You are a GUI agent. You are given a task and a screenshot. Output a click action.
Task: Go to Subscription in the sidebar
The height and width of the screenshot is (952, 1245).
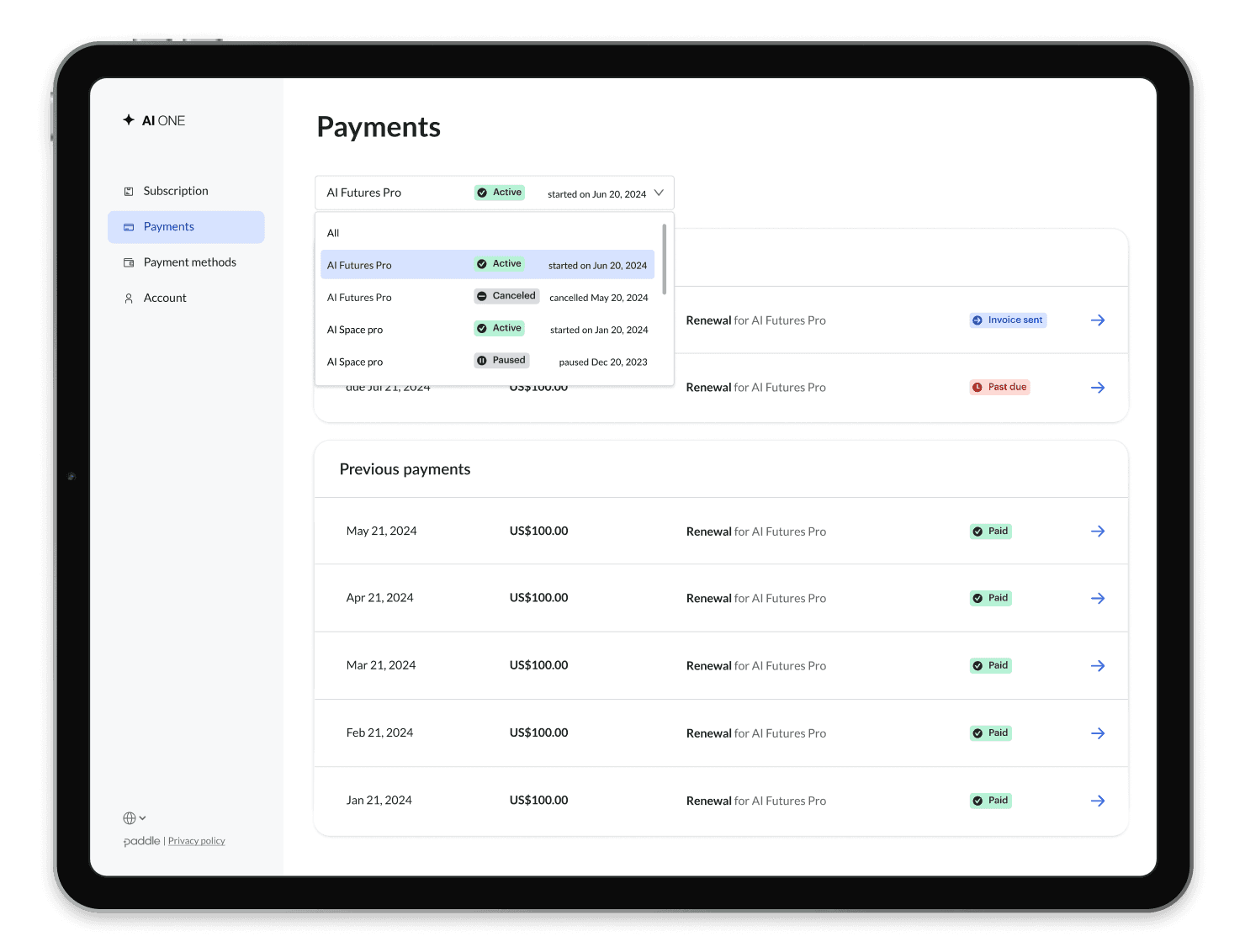point(186,191)
